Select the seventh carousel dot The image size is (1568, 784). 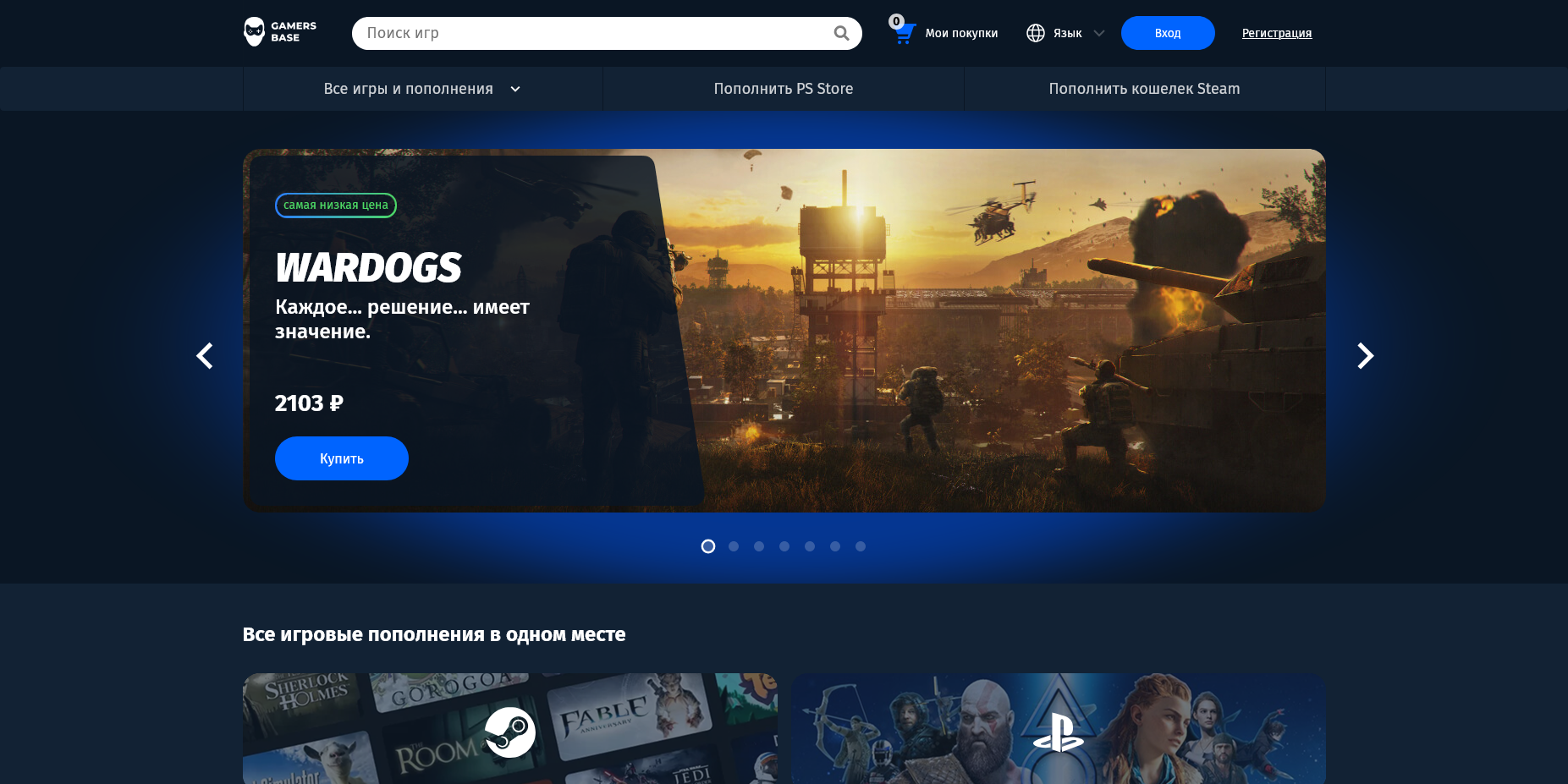coord(861,546)
